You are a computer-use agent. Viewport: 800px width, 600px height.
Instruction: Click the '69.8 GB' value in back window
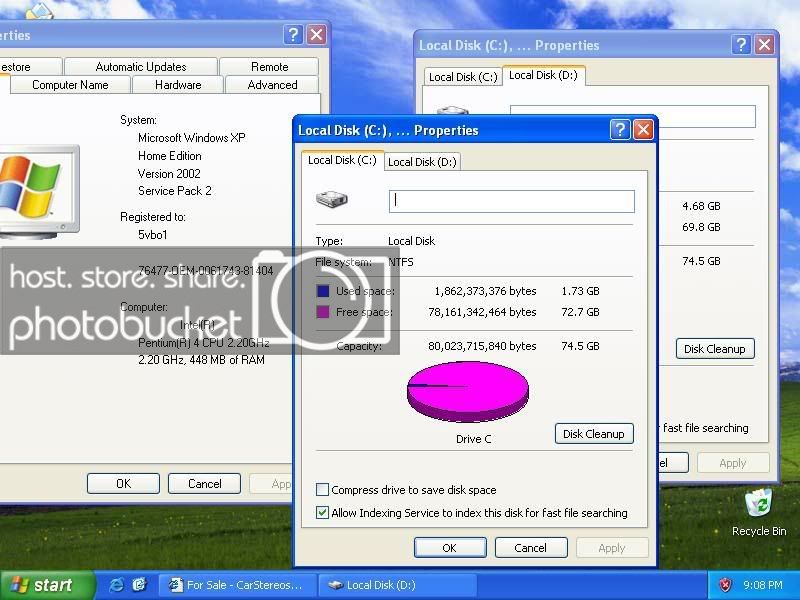[x=701, y=227]
